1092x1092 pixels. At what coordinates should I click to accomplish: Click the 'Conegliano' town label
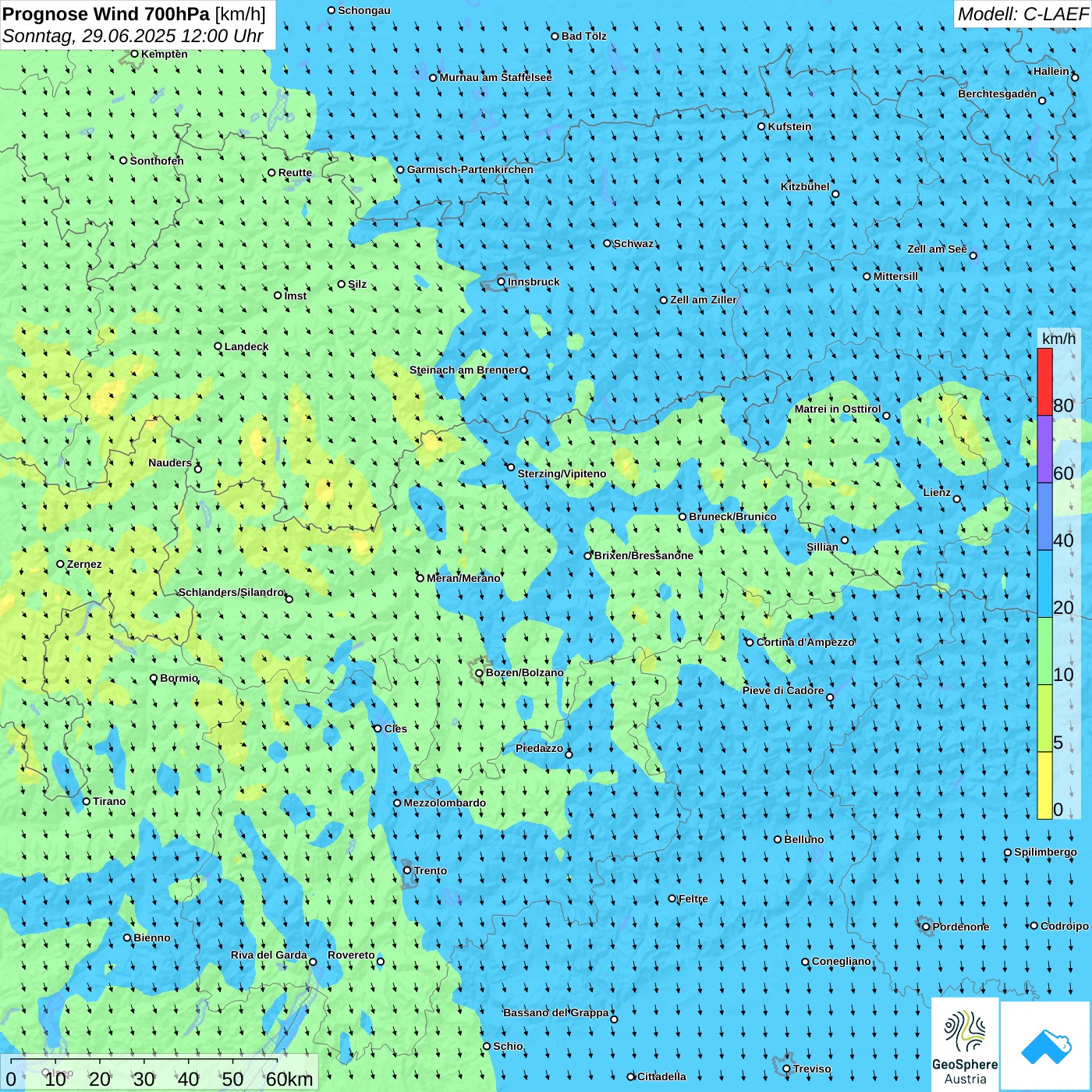click(x=842, y=961)
